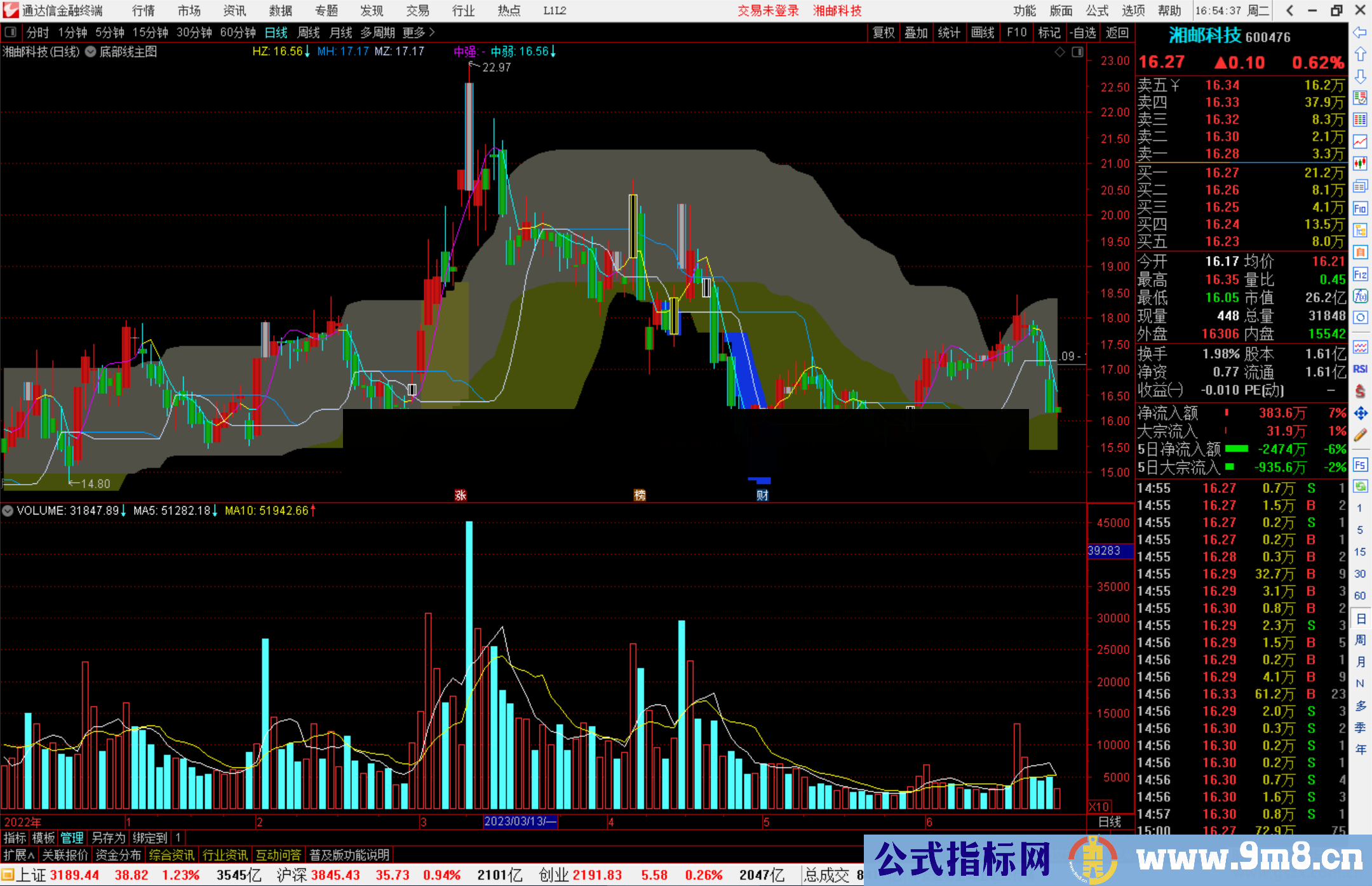Click the 2023/03/13 date label on timeline
The height and width of the screenshot is (886, 1372).
[x=520, y=821]
